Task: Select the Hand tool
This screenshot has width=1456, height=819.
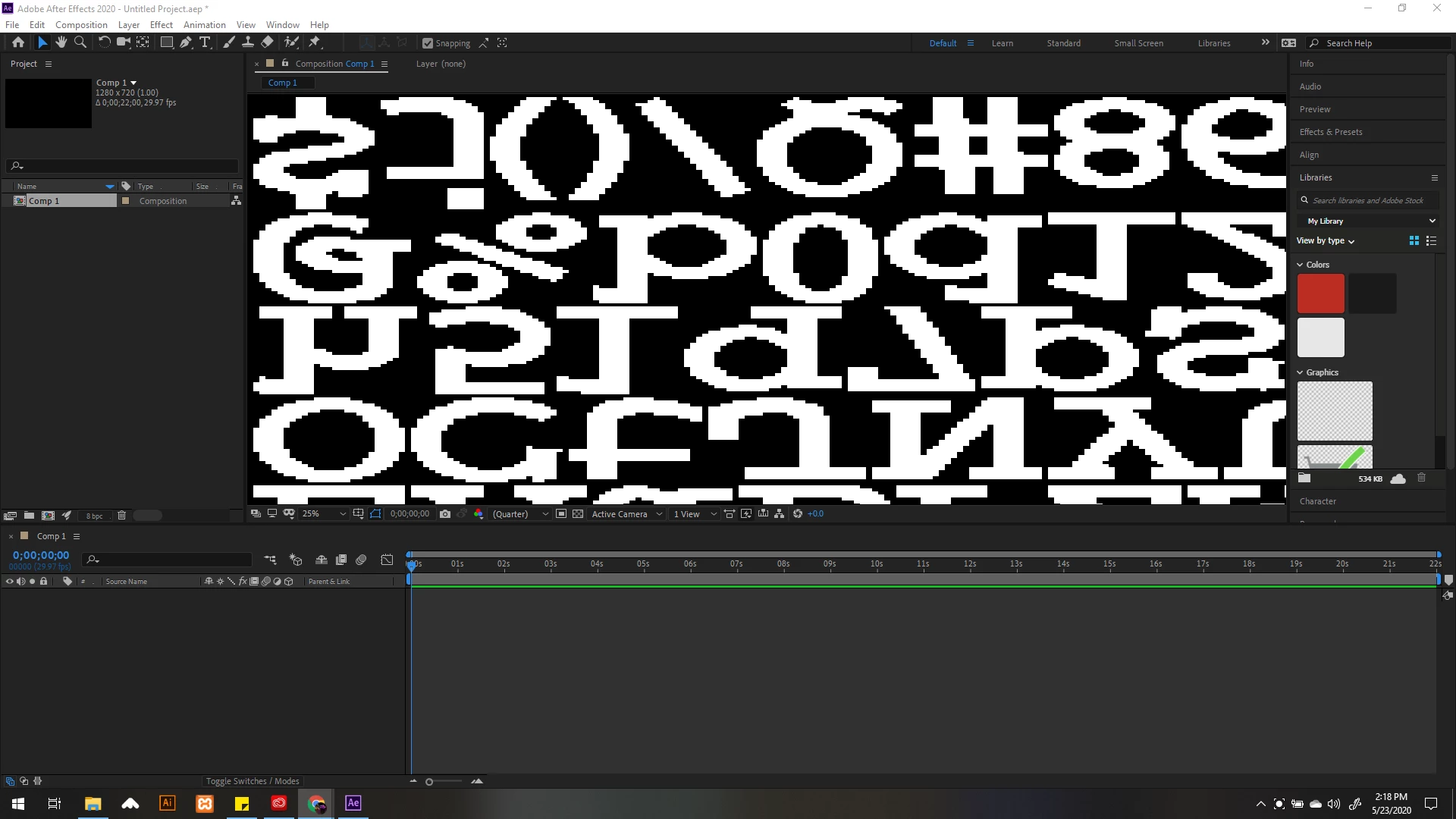Action: pyautogui.click(x=61, y=42)
